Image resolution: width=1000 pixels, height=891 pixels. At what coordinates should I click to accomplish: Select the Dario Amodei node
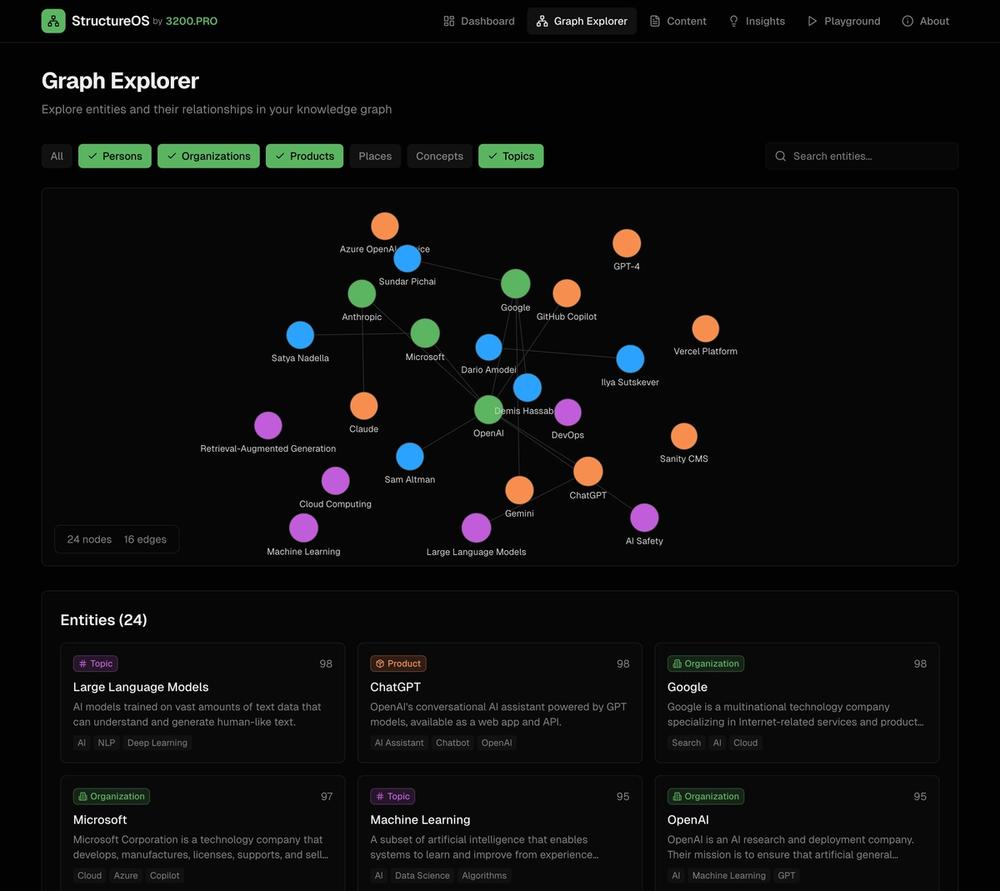tap(489, 348)
